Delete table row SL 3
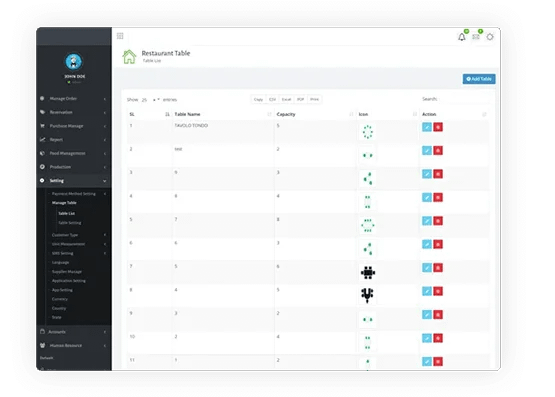 pos(438,174)
